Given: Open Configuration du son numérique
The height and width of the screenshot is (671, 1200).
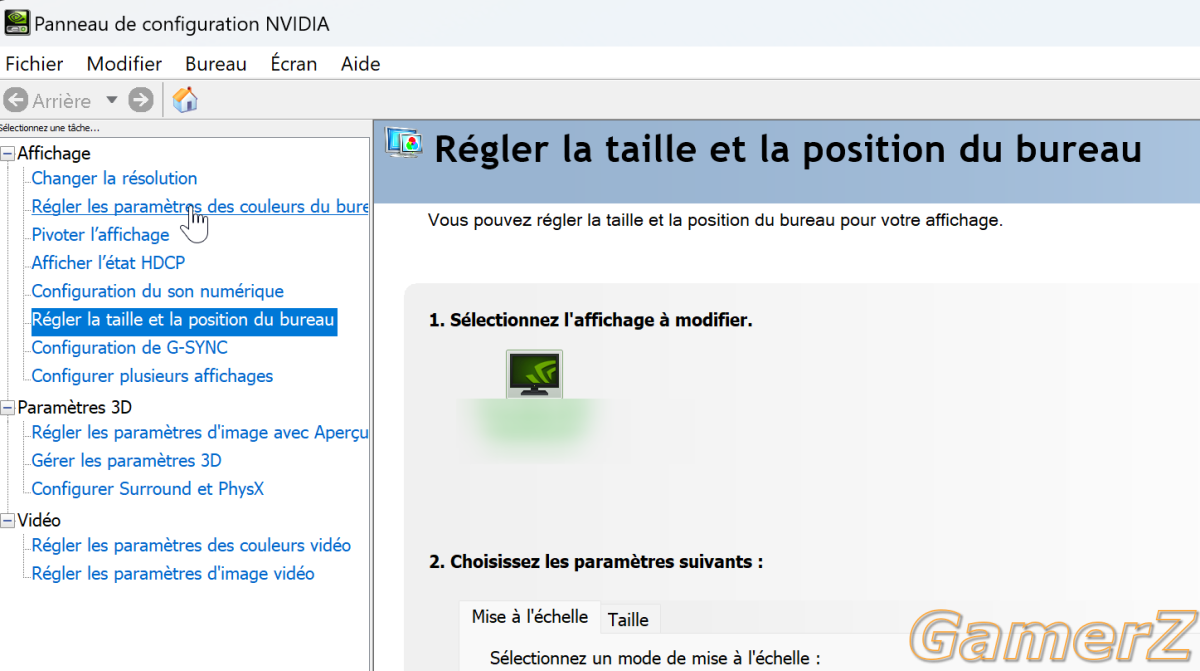Looking at the screenshot, I should pyautogui.click(x=157, y=291).
